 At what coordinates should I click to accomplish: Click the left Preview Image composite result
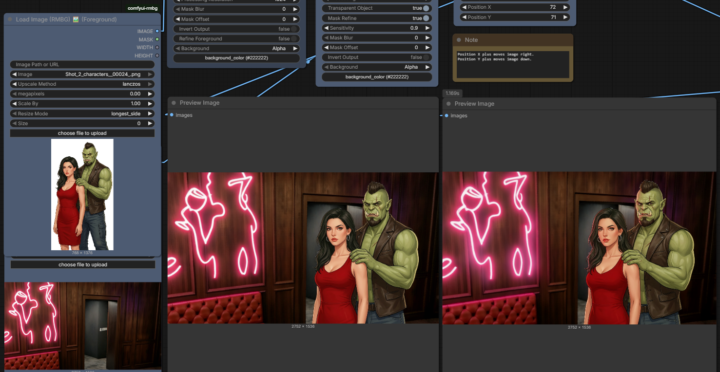pyautogui.click(x=303, y=248)
